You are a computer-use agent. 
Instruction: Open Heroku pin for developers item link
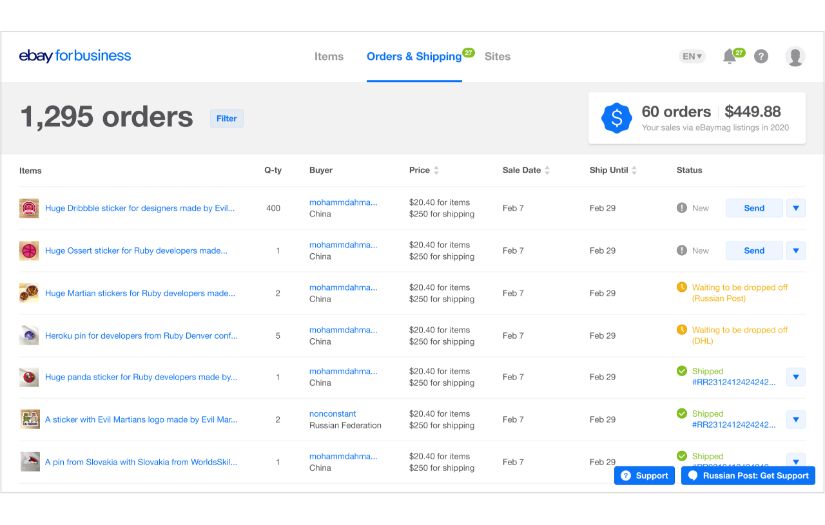pos(141,336)
